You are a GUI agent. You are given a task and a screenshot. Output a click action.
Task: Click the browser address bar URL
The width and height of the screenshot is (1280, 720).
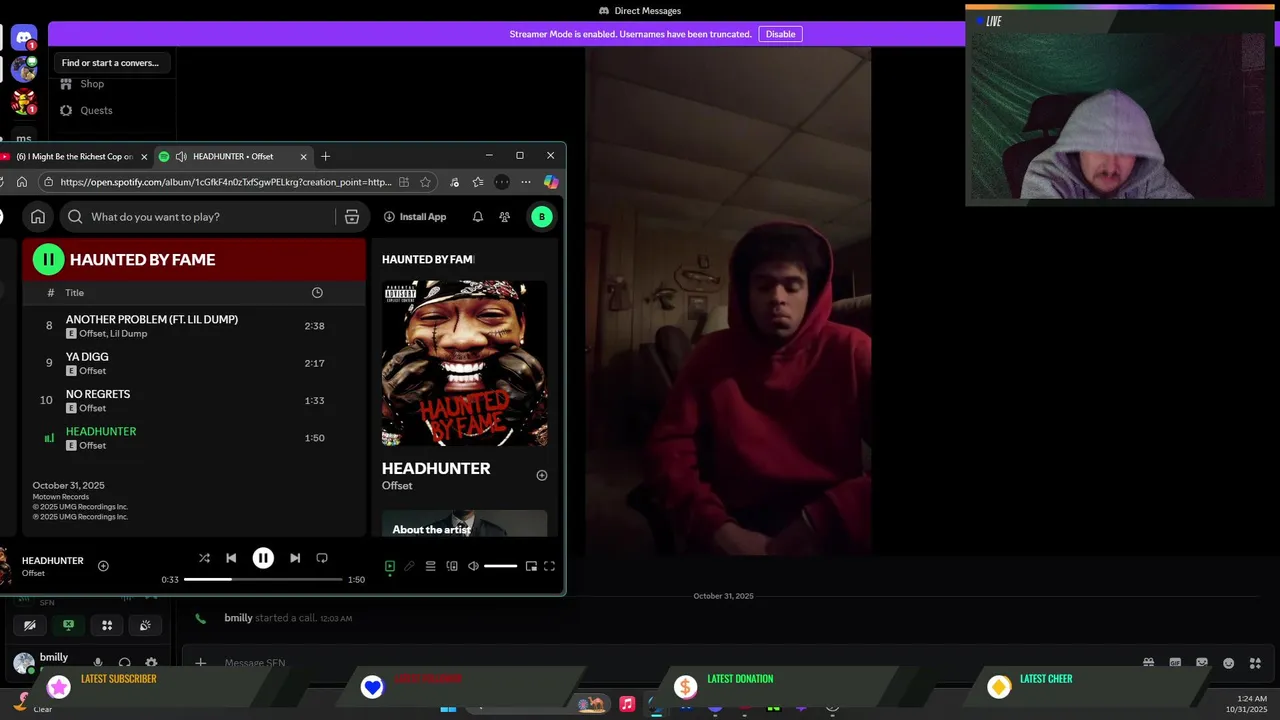pyautogui.click(x=225, y=182)
